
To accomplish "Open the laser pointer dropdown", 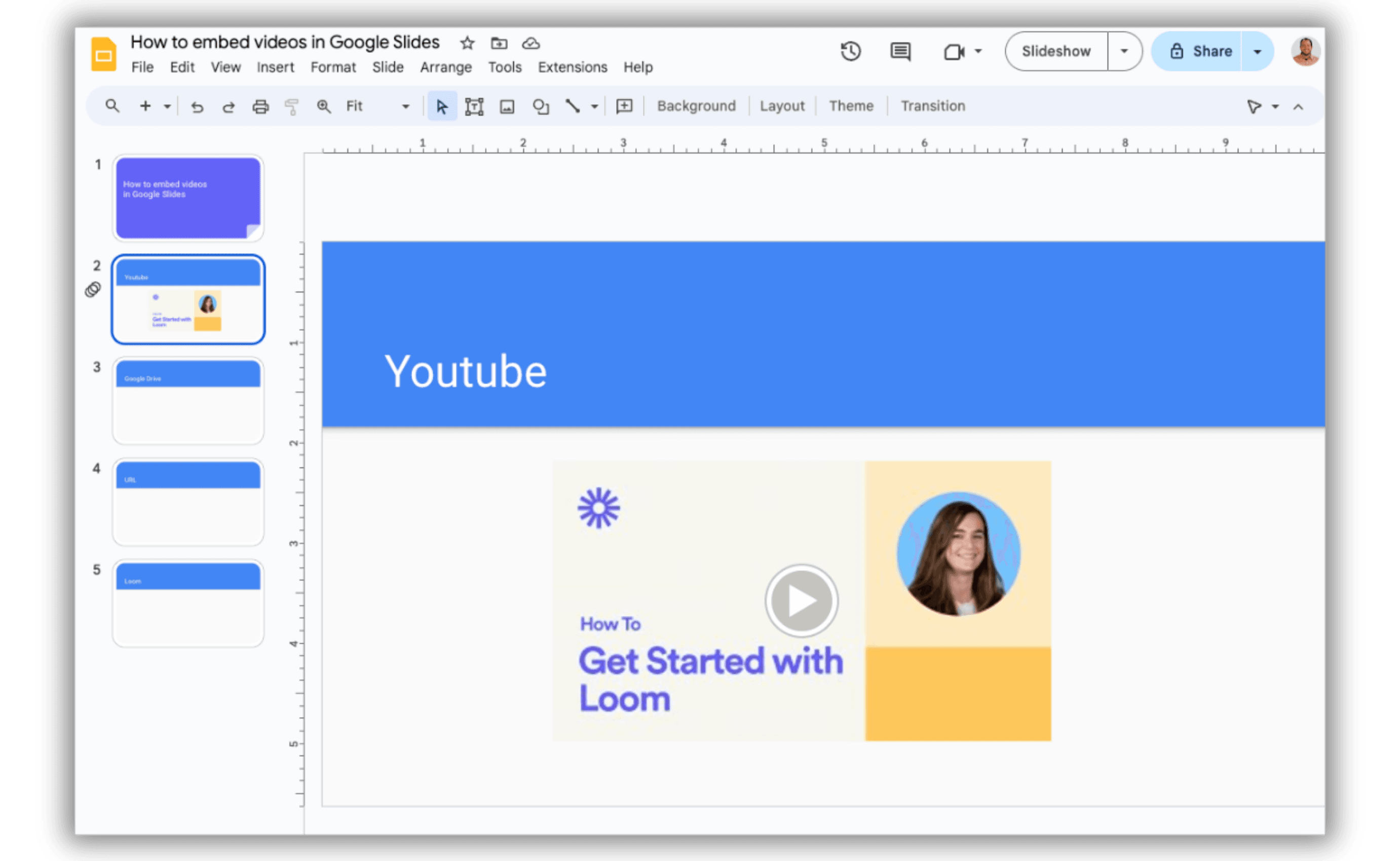I will tap(1275, 106).
